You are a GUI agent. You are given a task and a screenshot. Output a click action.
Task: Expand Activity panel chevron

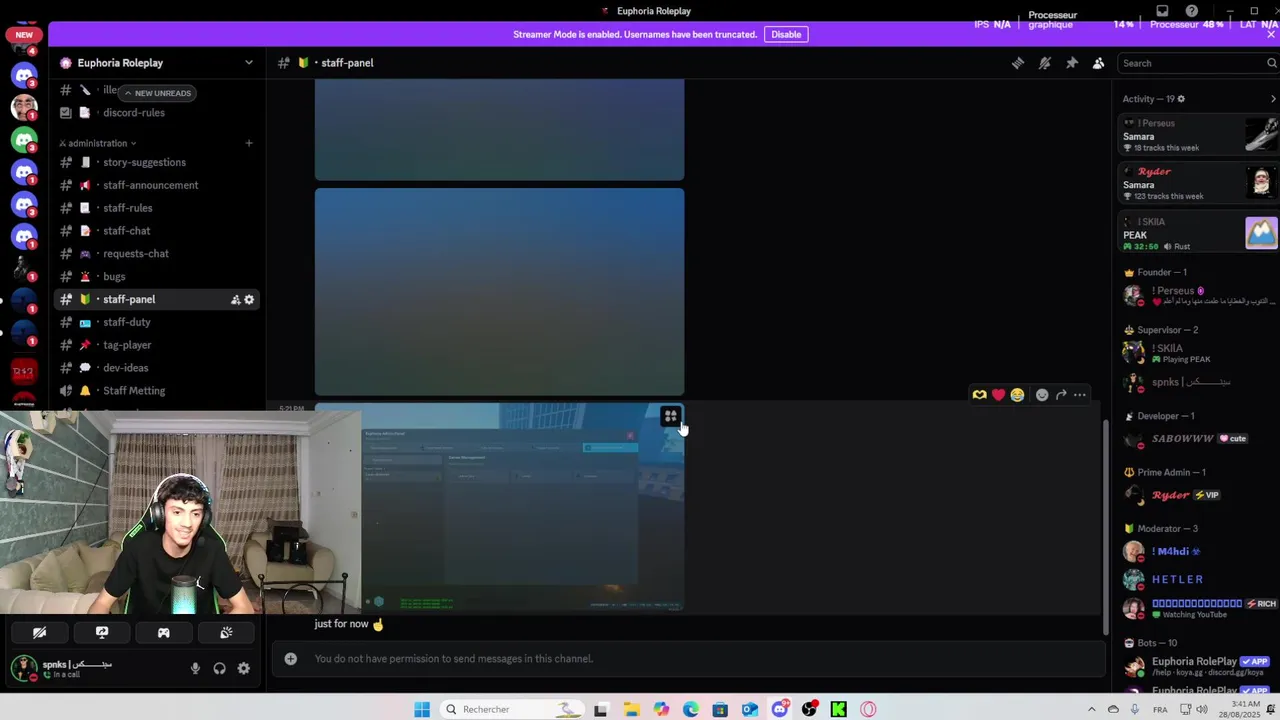[1272, 99]
